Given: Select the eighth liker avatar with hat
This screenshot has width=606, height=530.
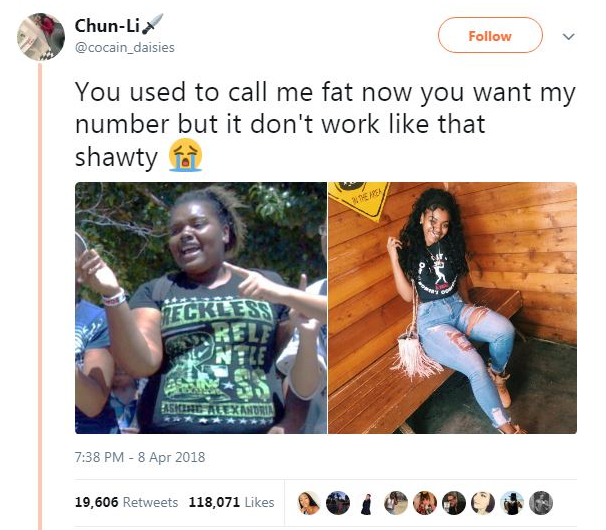Looking at the screenshot, I should [512, 503].
